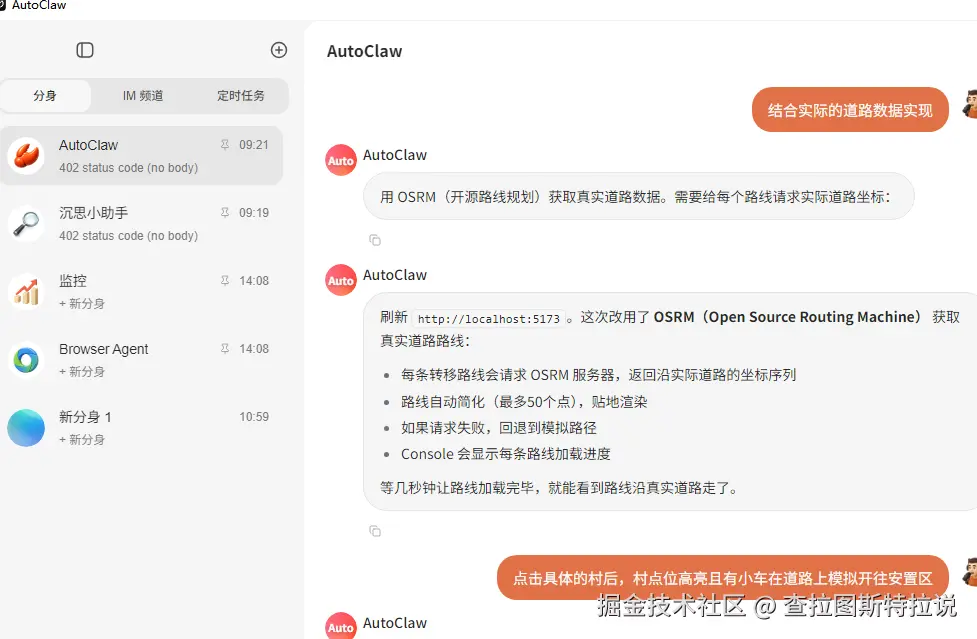Viewport: 977px width, 639px height.
Task: Click the 沉思小助手 magnifier avatar
Action: (x=25, y=223)
